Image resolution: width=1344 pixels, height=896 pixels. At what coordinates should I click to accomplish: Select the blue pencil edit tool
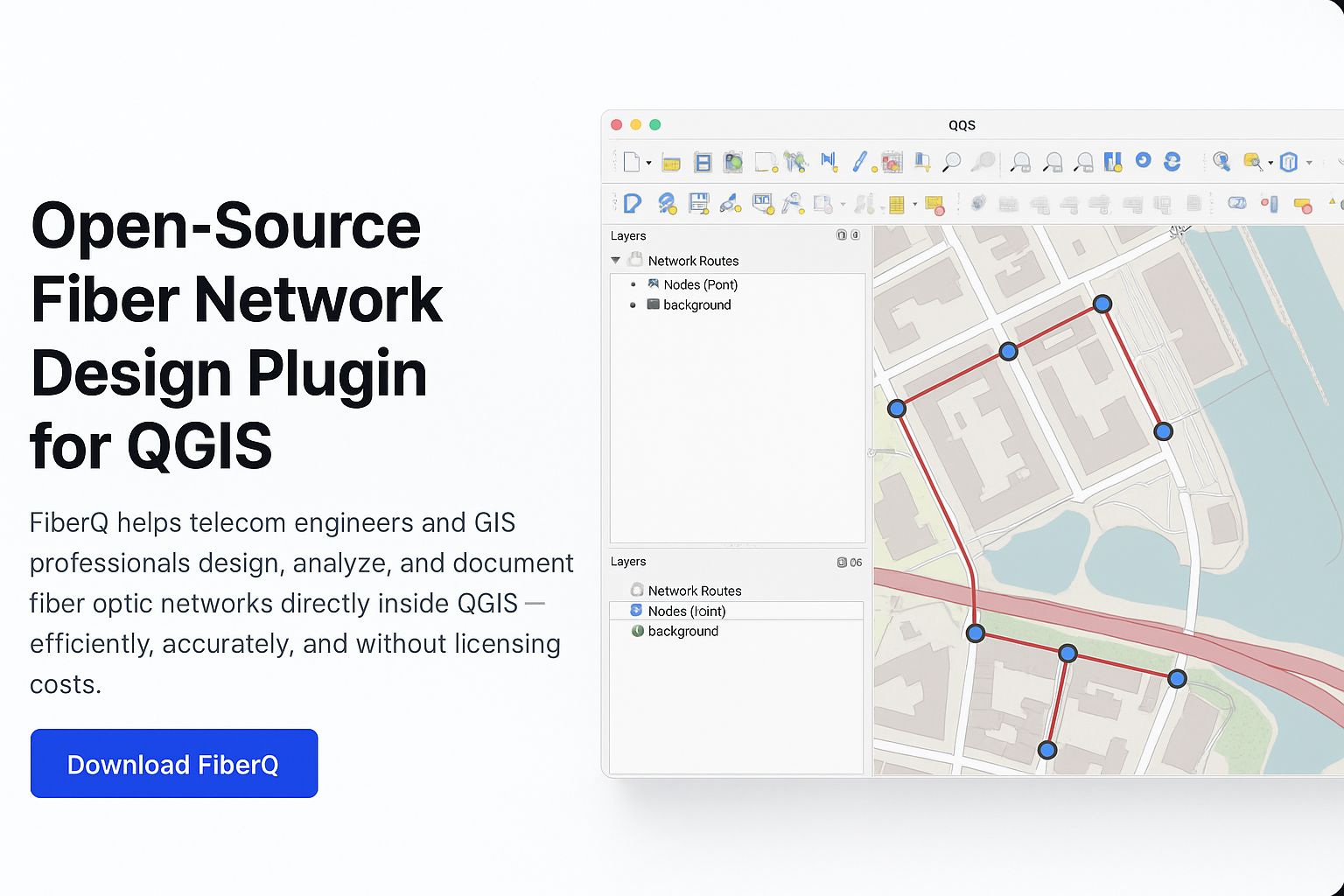click(x=859, y=162)
